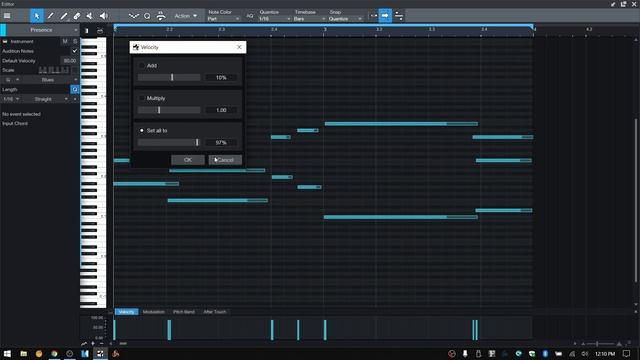Select the Line draw tool
Screen dimensions: 640x360
tap(64, 16)
